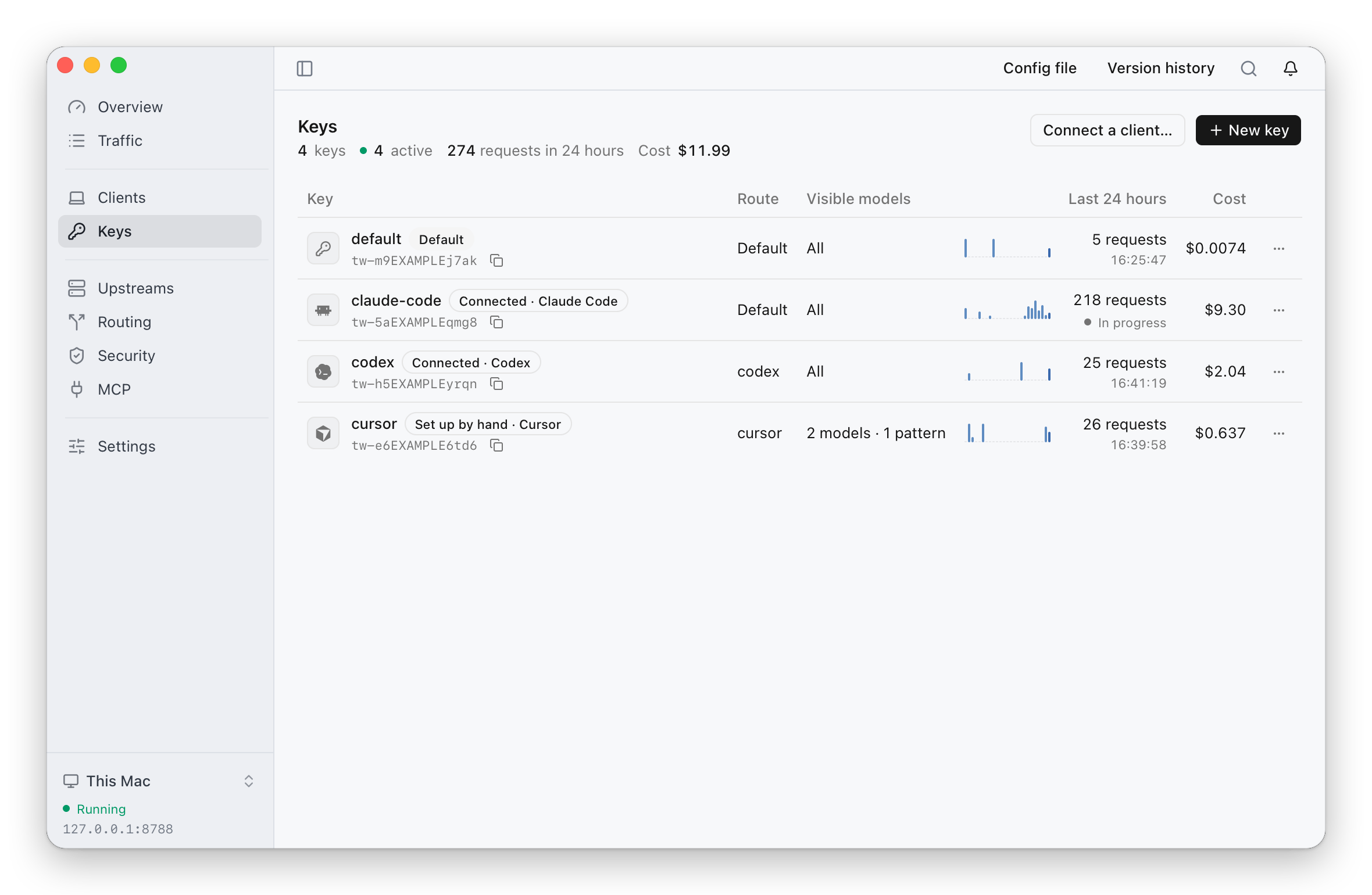
Task: Click the 2 models · 1 pattern cell
Action: coord(876,433)
